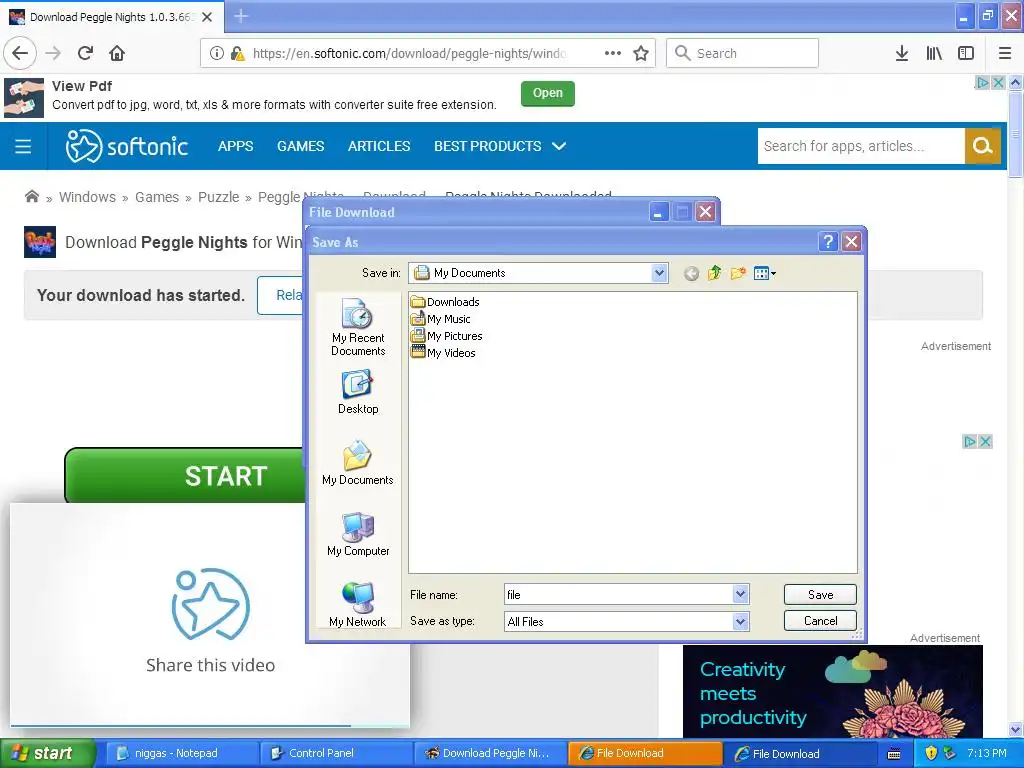Image resolution: width=1024 pixels, height=768 pixels.
Task: Click the Games breadcrumb link
Action: coord(157,197)
